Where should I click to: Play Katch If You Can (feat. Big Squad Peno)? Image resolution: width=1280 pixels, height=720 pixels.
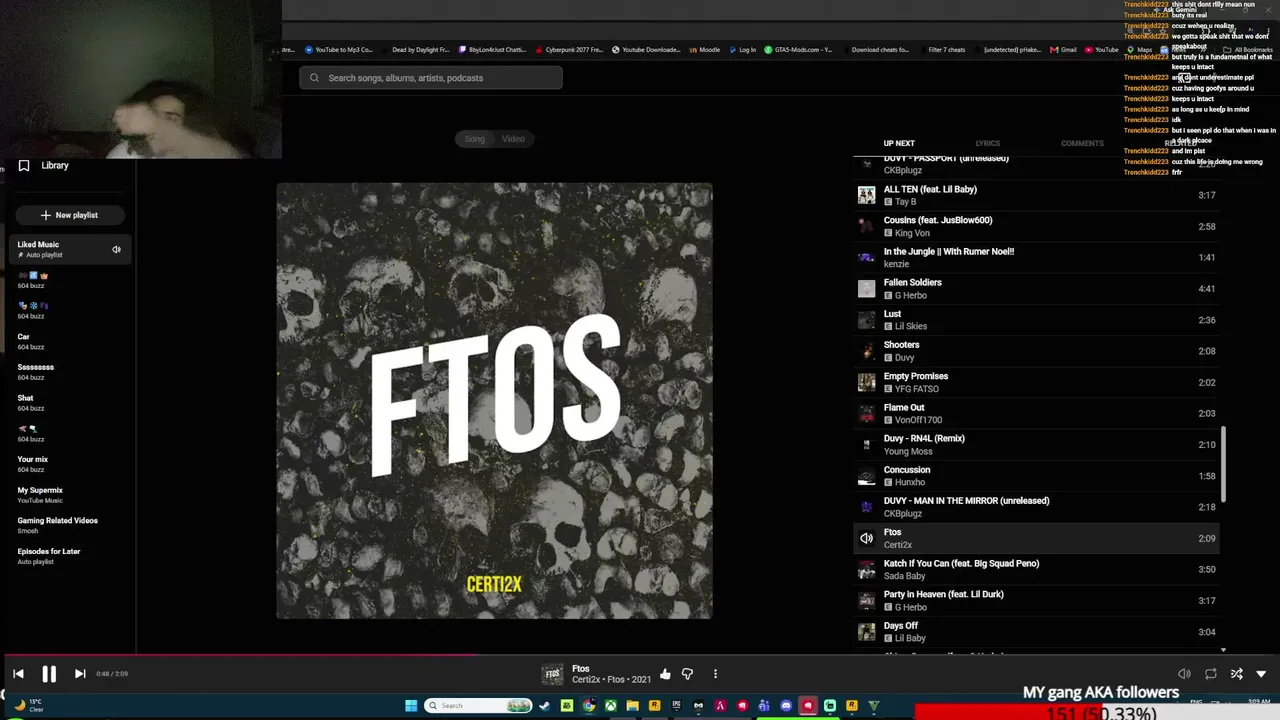1037,569
